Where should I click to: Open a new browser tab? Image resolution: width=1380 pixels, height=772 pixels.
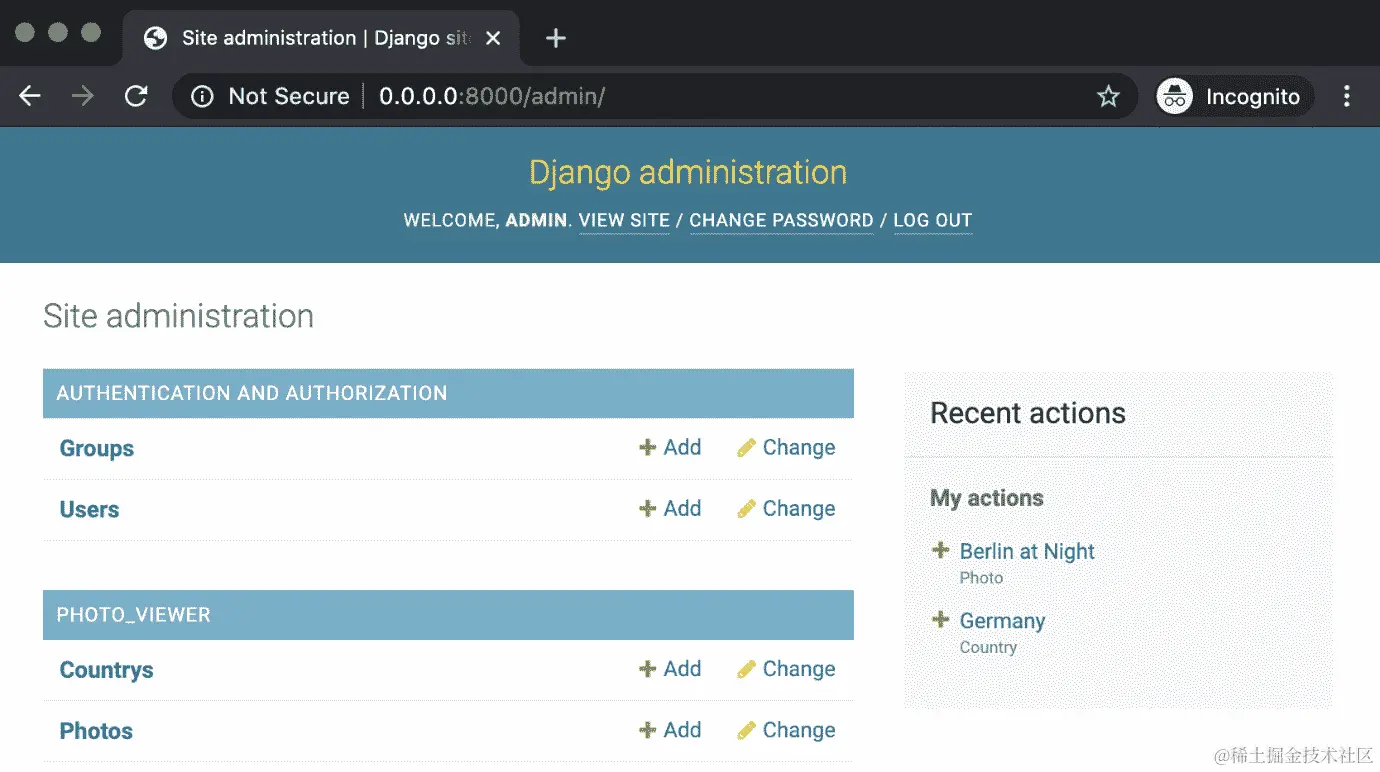556,38
